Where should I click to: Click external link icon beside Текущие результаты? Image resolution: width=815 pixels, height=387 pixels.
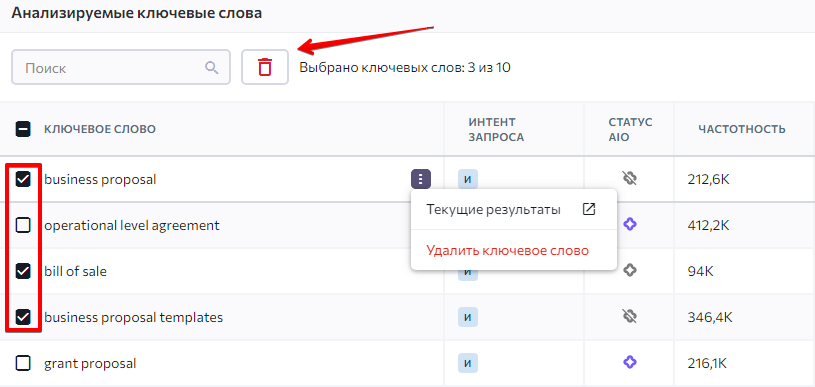[588, 209]
